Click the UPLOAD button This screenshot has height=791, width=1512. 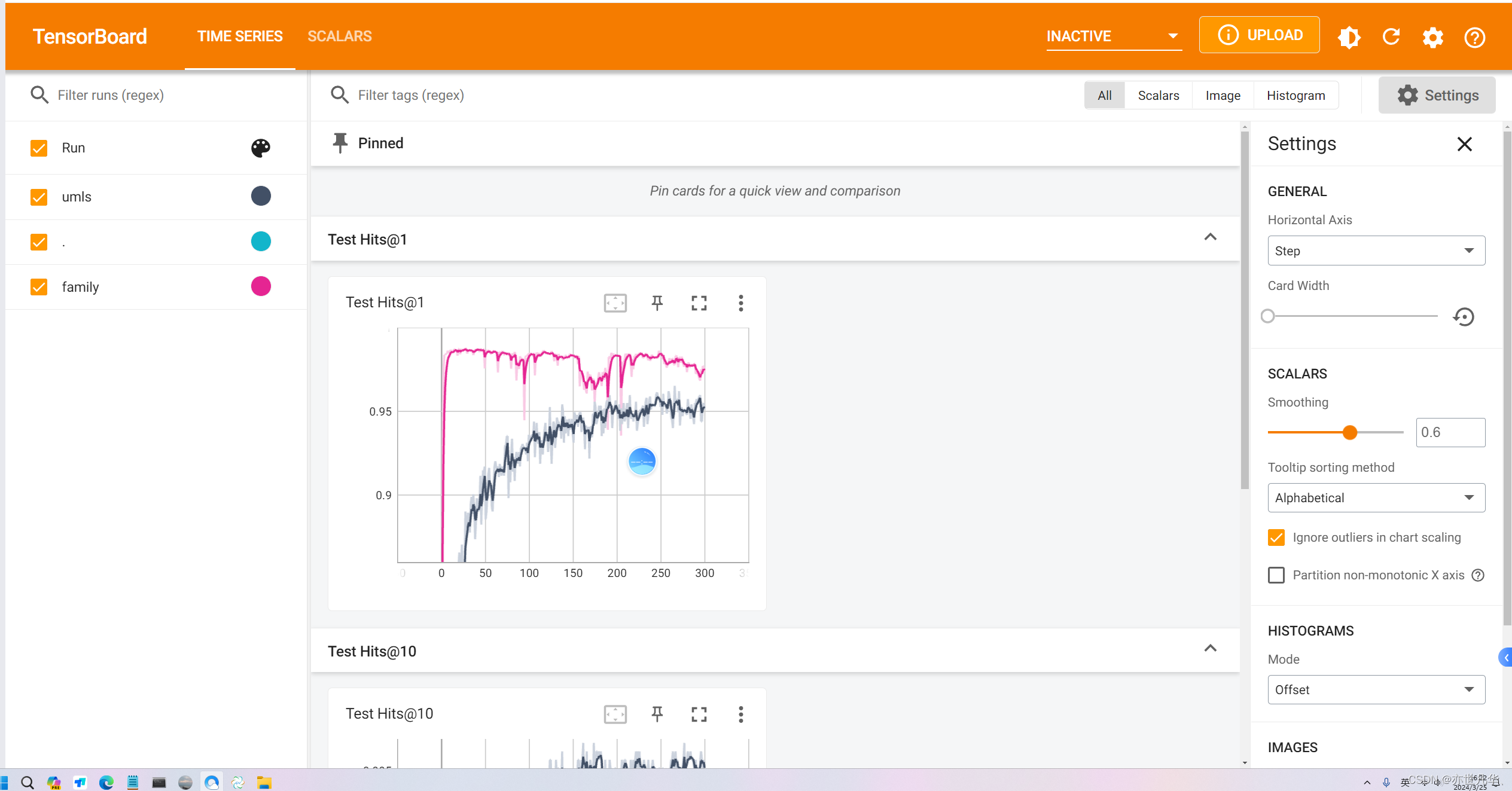(x=1259, y=35)
